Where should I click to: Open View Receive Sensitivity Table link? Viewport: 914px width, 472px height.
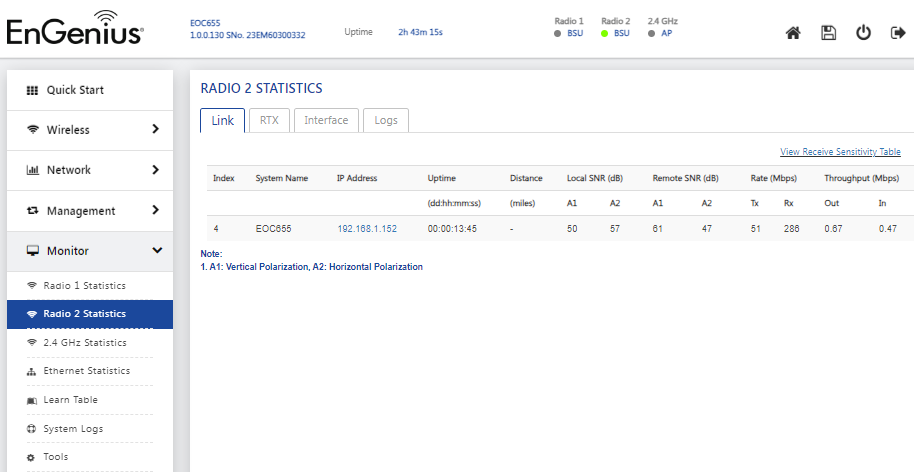(840, 152)
